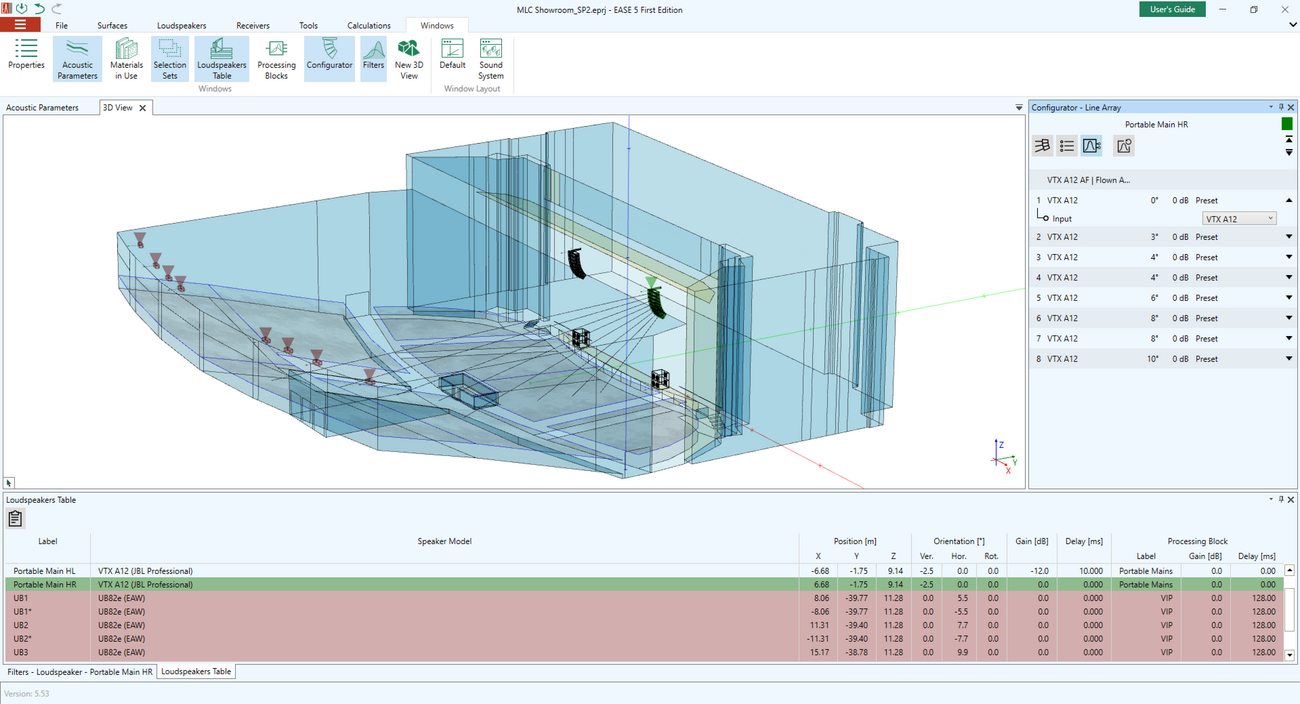Open the VTX A12 input dropdown
The width and height of the screenshot is (1300, 704).
point(1240,219)
